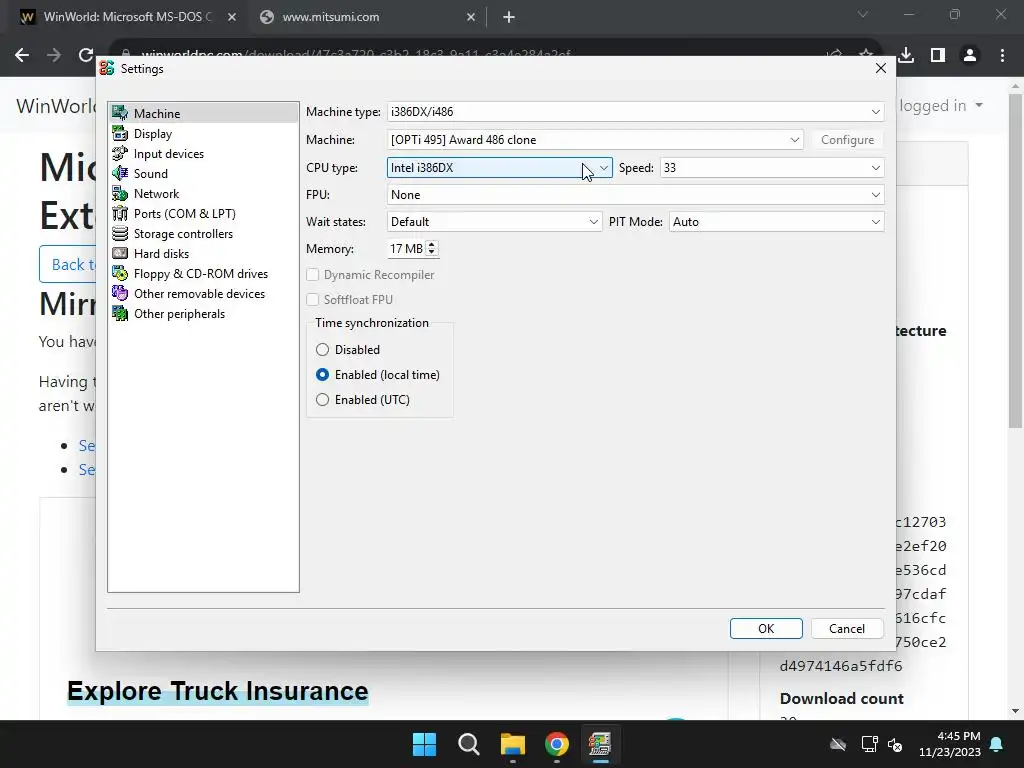Open the Input devices icon
Viewport: 1024px width, 768px height.
[120, 153]
